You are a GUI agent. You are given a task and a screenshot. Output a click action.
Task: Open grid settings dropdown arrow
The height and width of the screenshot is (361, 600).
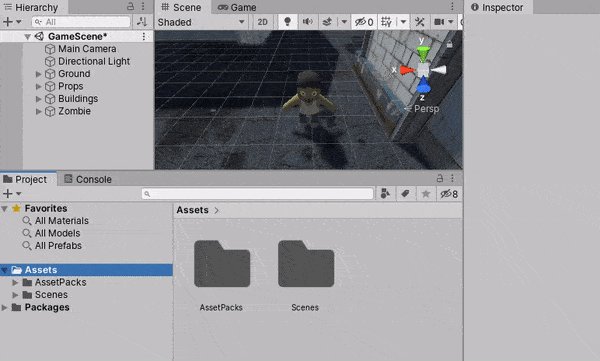click(x=403, y=22)
